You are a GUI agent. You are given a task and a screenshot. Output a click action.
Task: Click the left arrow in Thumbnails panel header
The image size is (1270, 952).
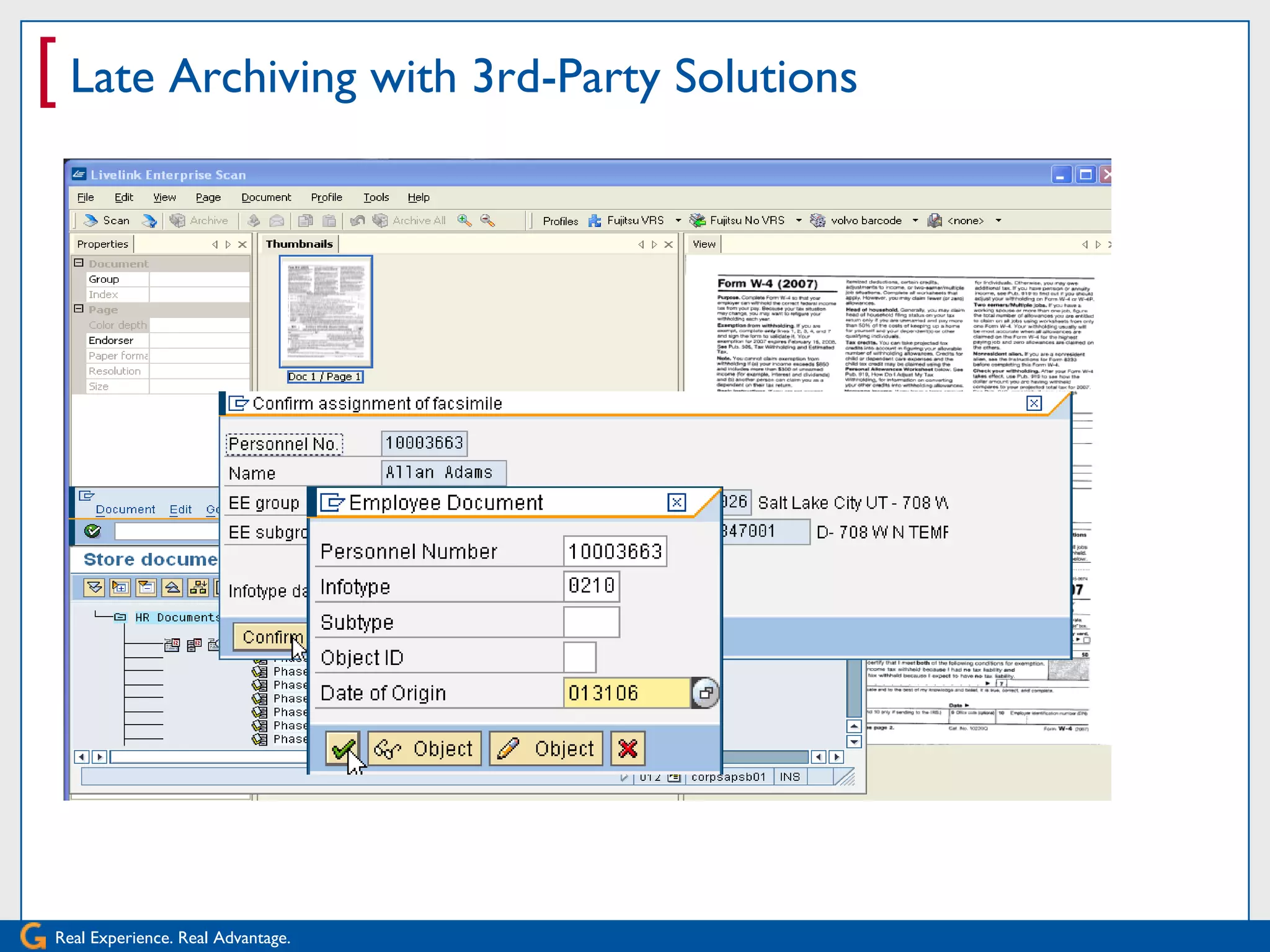[641, 245]
